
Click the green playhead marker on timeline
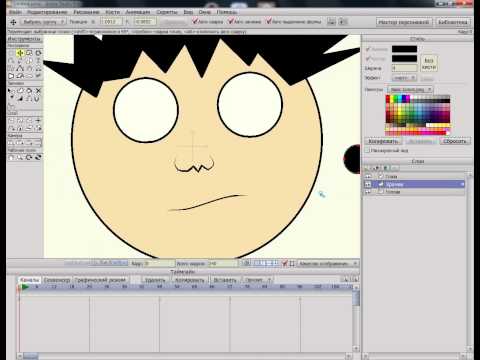click(x=25, y=287)
